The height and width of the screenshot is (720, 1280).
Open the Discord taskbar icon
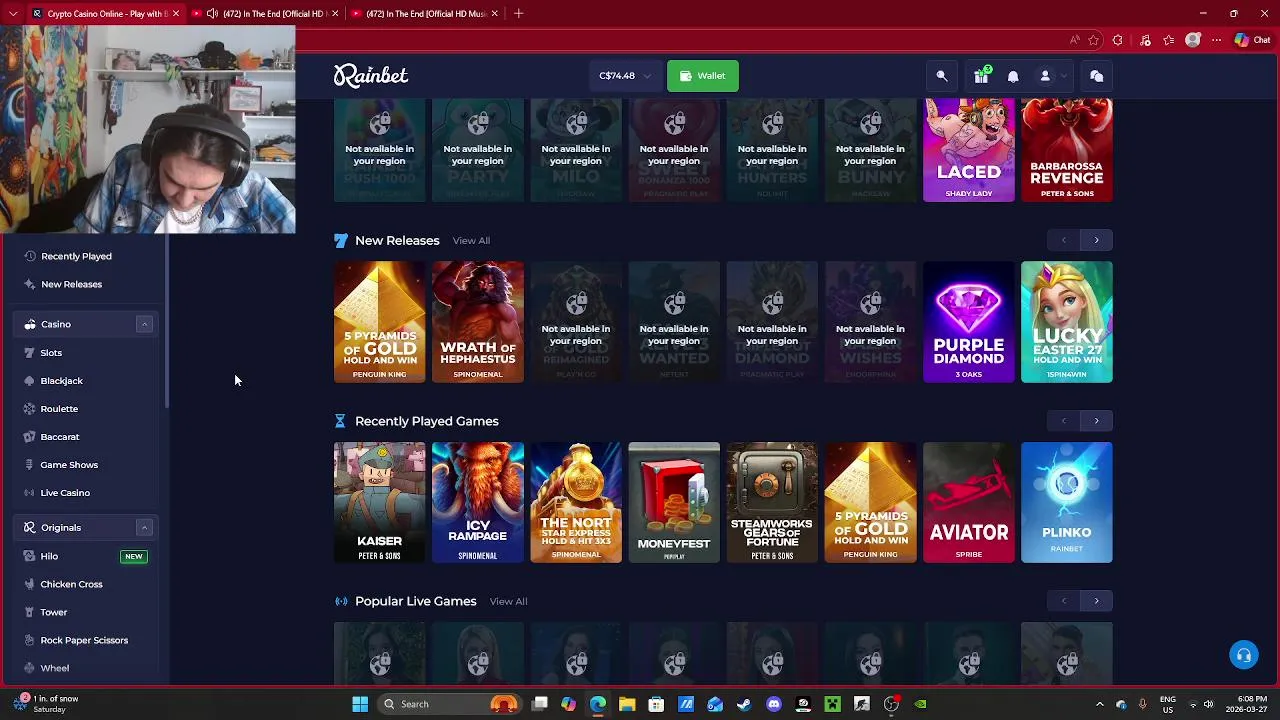coord(773,704)
